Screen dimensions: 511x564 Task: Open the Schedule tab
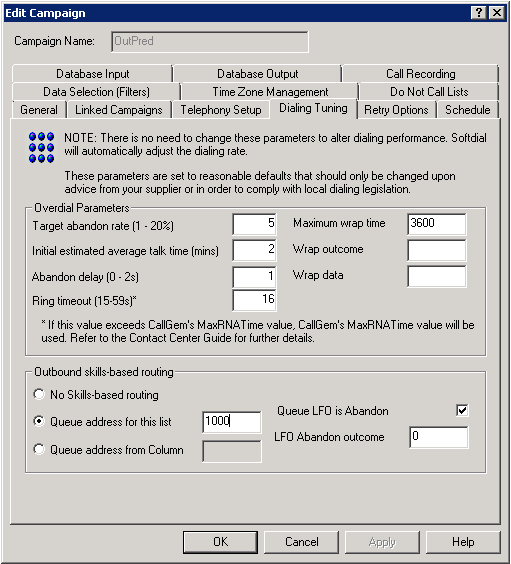point(467,110)
